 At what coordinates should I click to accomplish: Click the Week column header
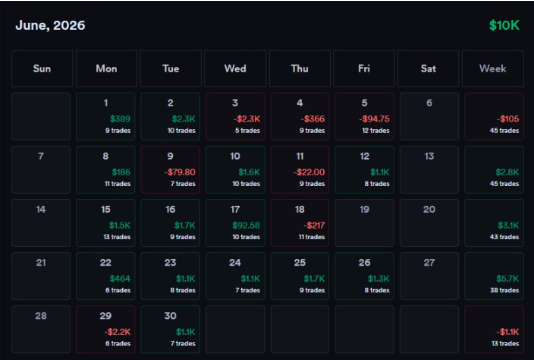tap(493, 68)
